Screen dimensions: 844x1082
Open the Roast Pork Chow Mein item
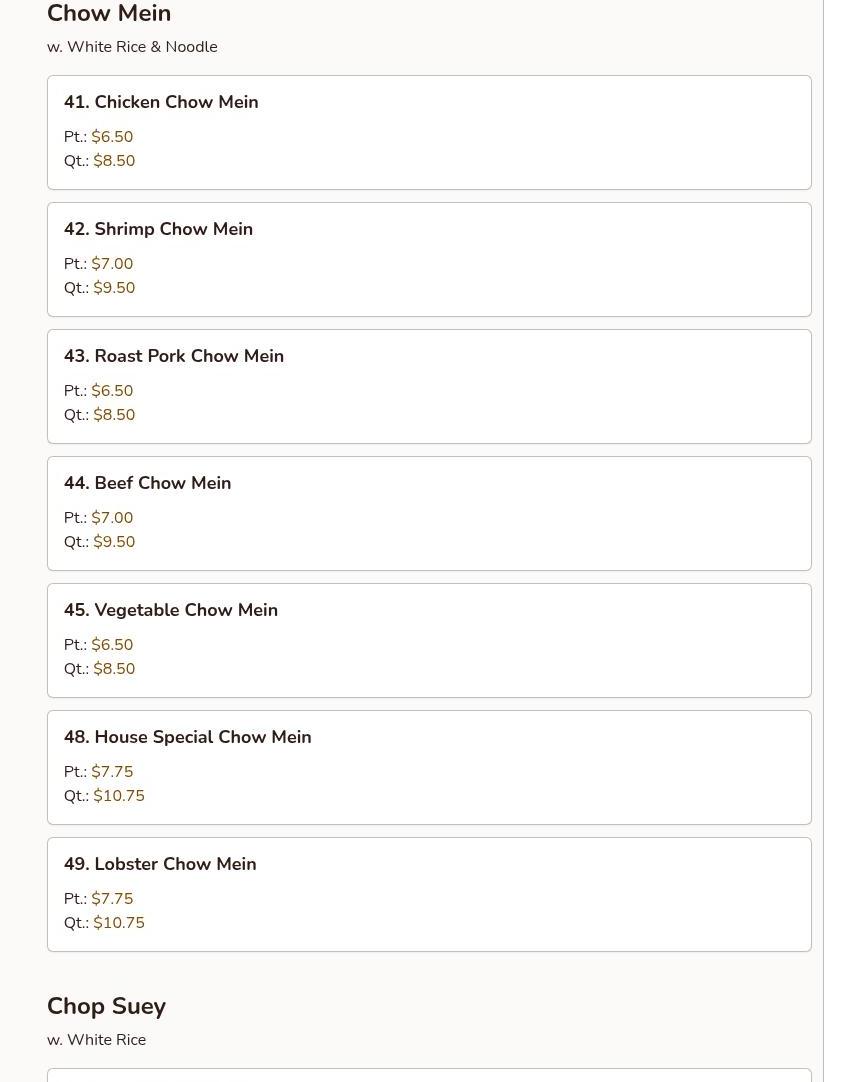click(x=174, y=356)
